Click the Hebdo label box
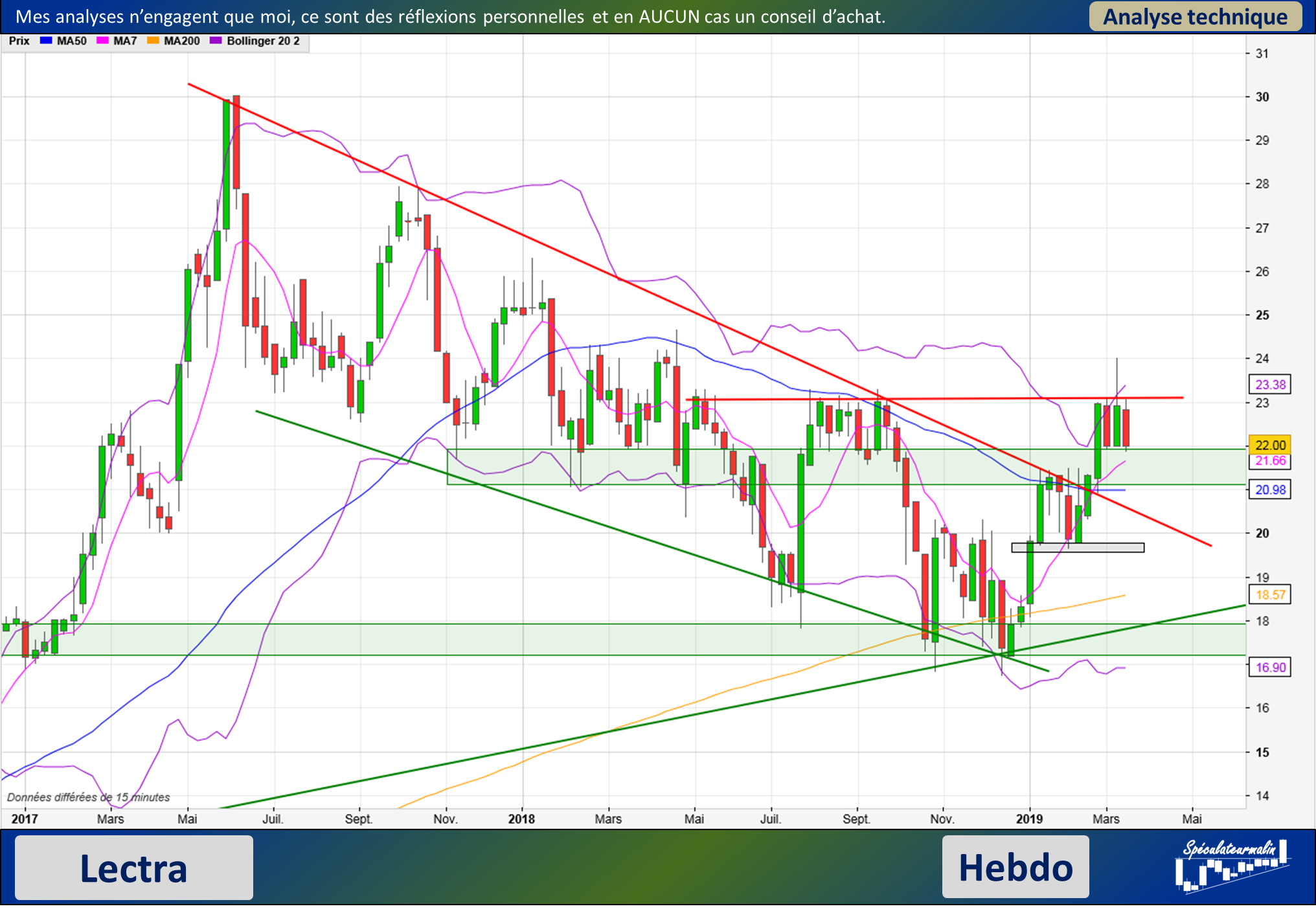1316x913 pixels. pos(1015,867)
